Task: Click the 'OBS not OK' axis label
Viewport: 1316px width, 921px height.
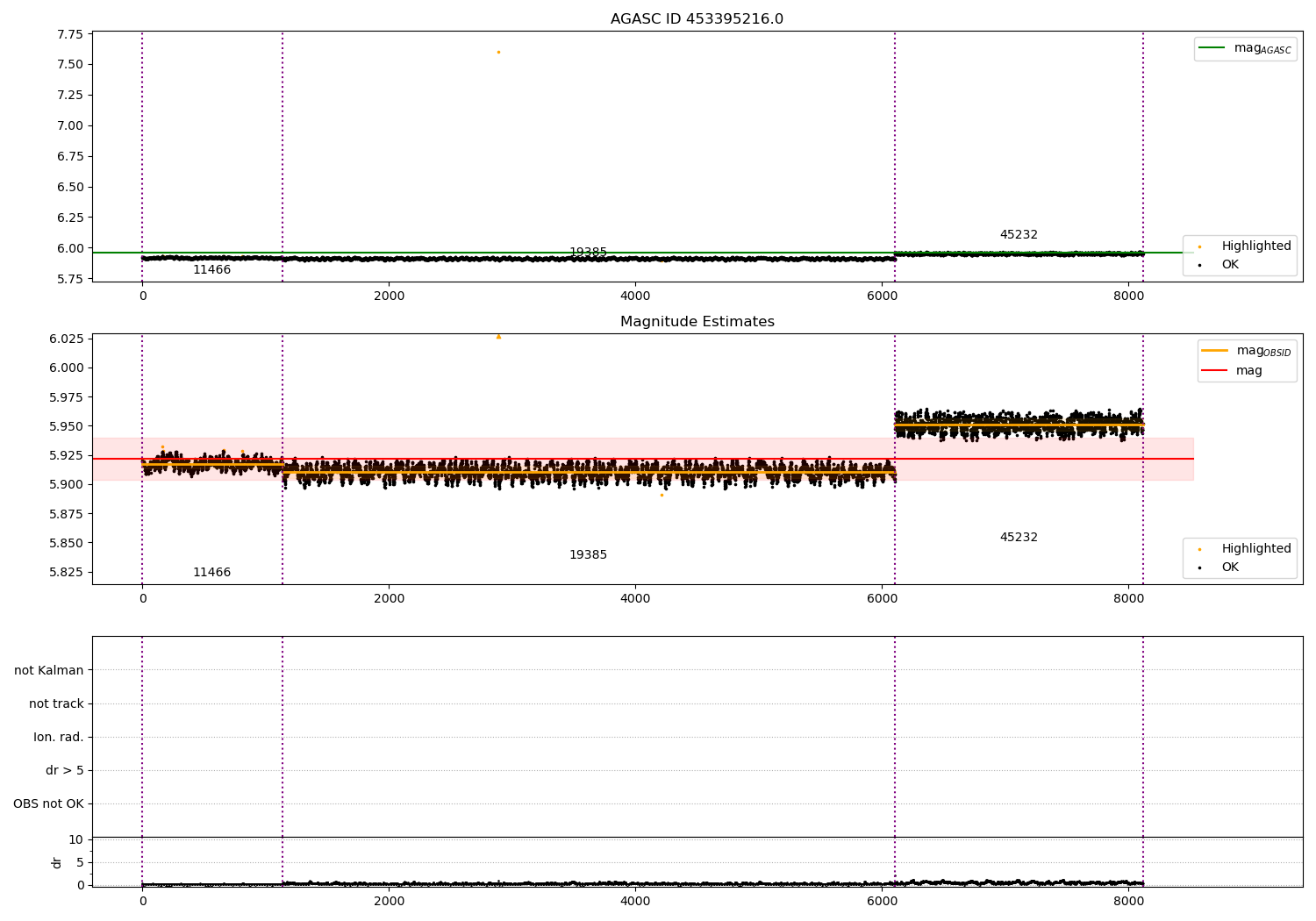Action: tap(48, 804)
